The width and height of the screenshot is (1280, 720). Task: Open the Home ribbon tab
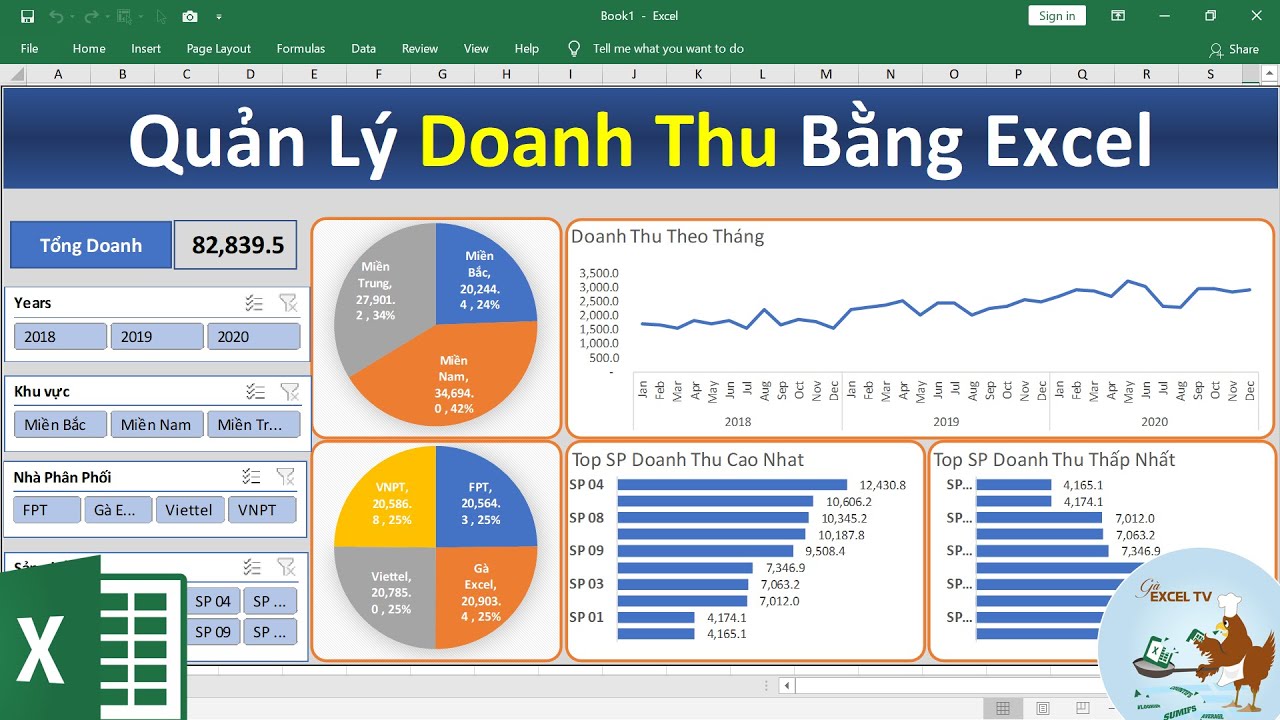click(89, 49)
